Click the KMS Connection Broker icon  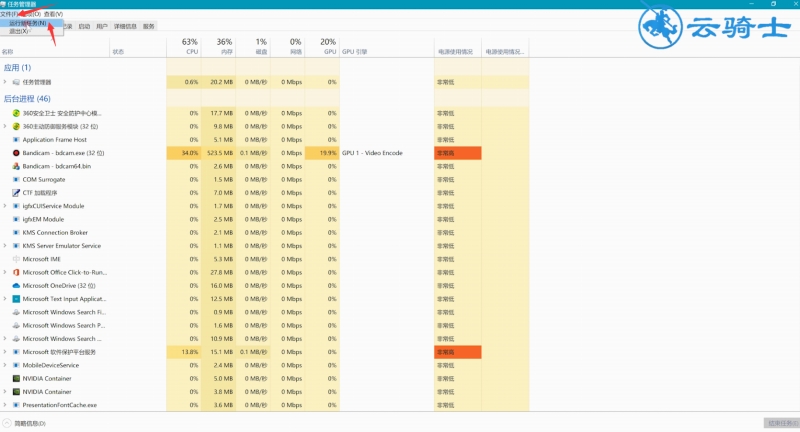(x=16, y=233)
